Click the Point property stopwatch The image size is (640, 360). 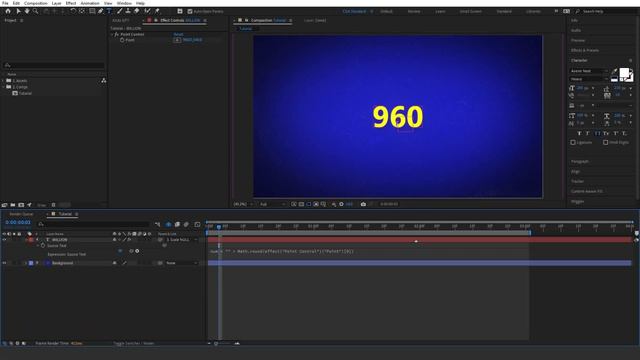pyautogui.click(x=122, y=40)
